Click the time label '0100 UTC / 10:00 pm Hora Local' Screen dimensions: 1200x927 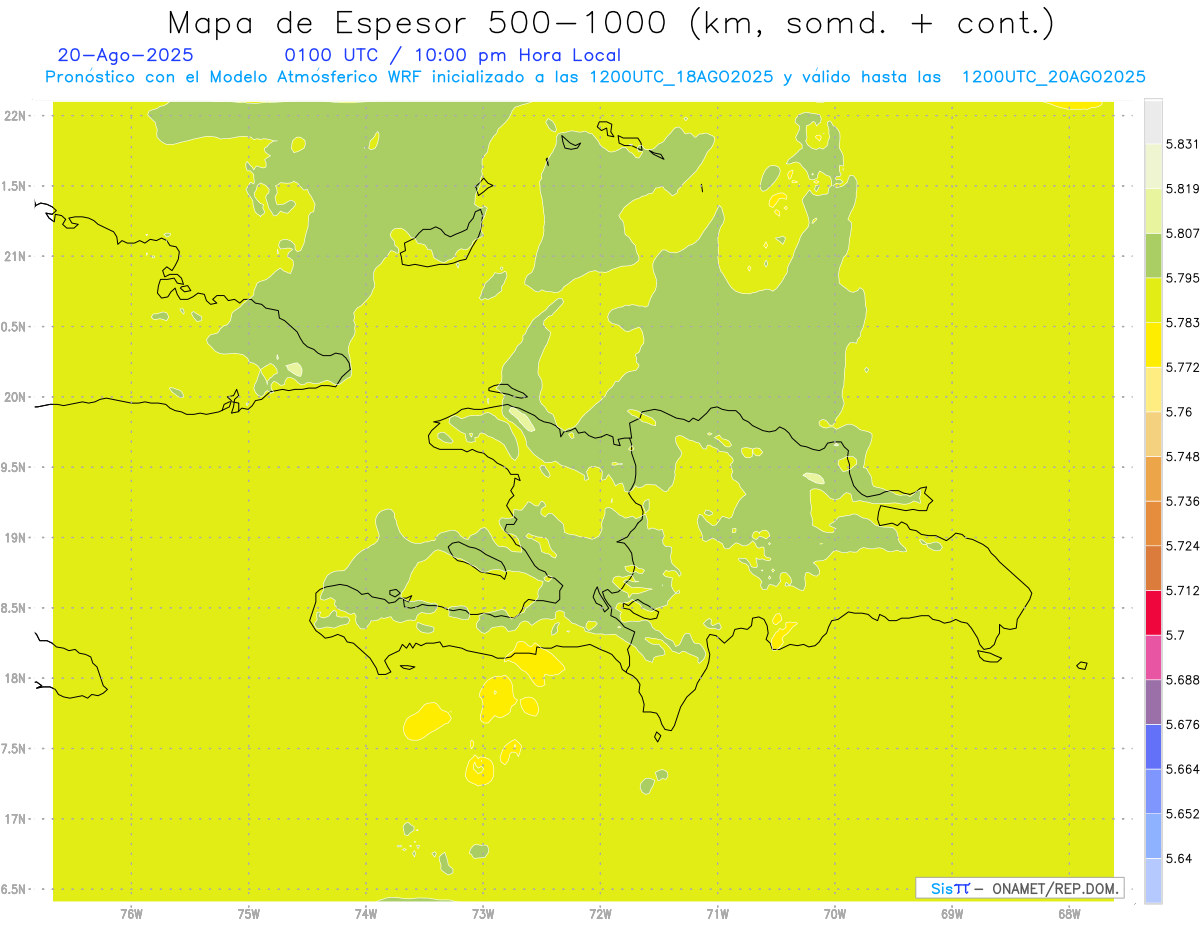(452, 55)
